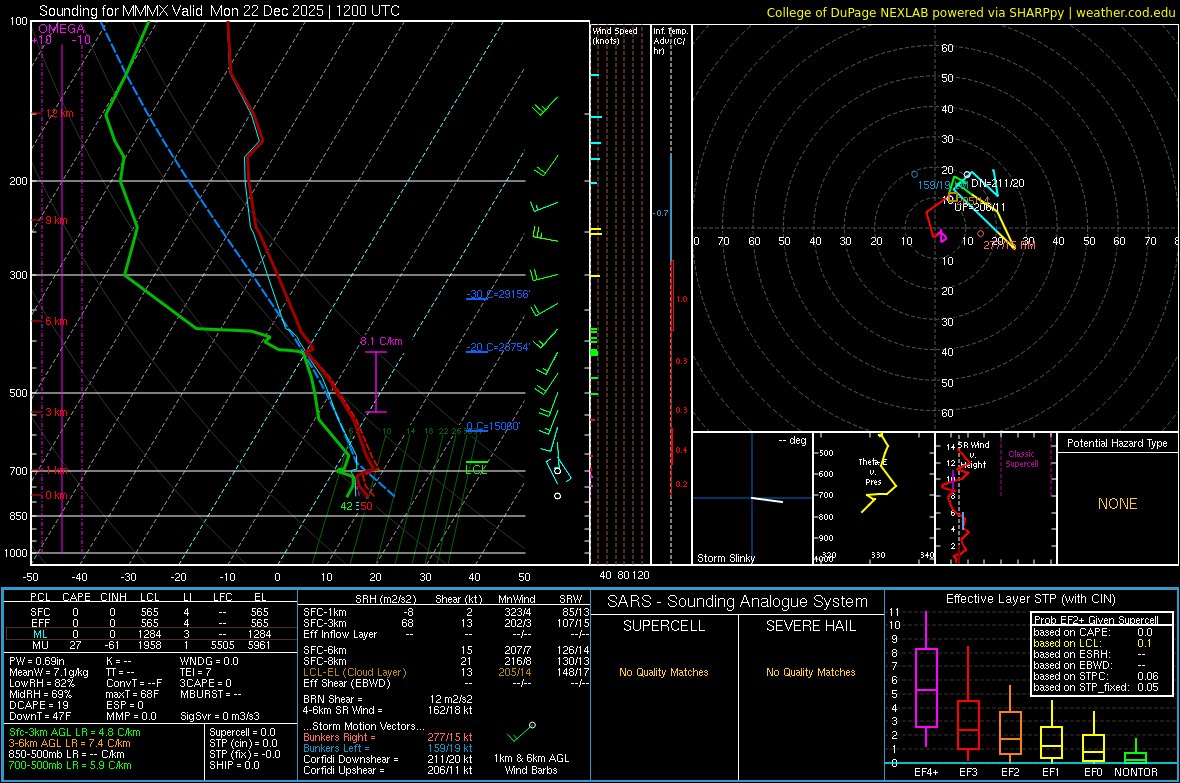Screen dimensions: 1180x783
Task: Select the yellow 'based on LCL:' probability row
Action: click(x=1095, y=644)
